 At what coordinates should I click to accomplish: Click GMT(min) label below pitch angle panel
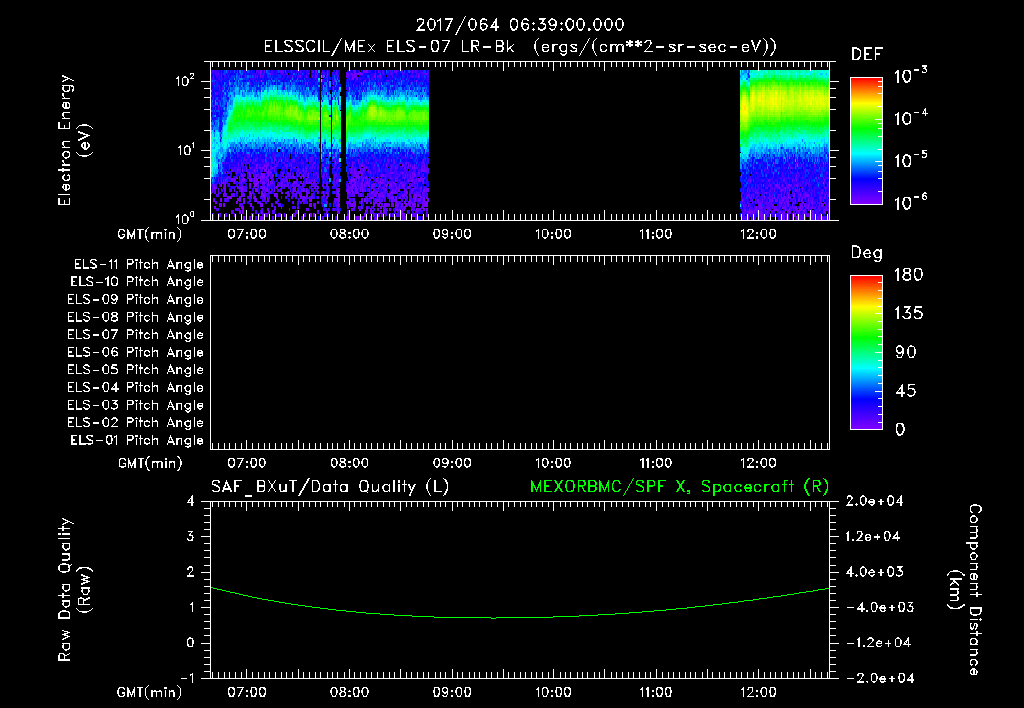pyautogui.click(x=150, y=464)
